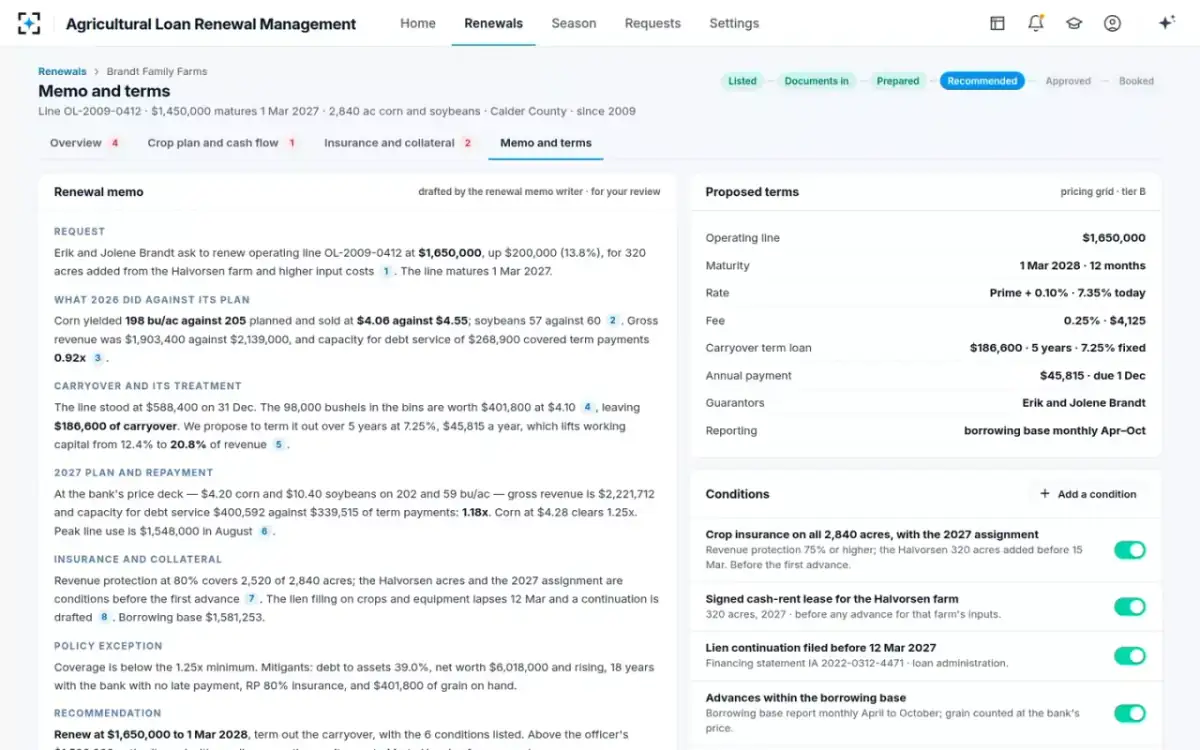Viewport: 1200px width, 750px height.
Task: Select the Memo and terms tab
Action: (x=546, y=143)
